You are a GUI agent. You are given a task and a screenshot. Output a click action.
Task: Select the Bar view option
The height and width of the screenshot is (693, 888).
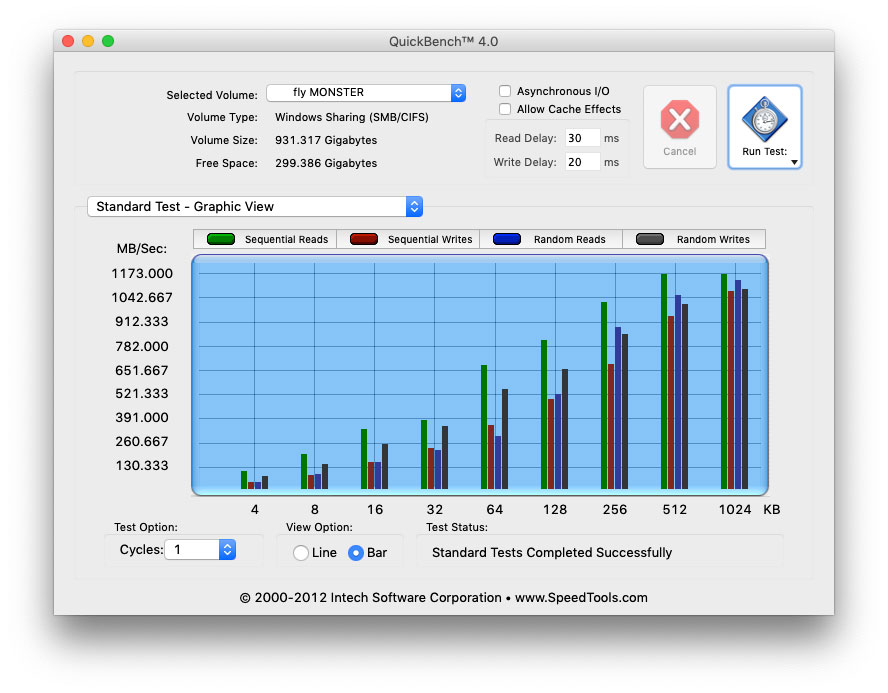tap(355, 553)
